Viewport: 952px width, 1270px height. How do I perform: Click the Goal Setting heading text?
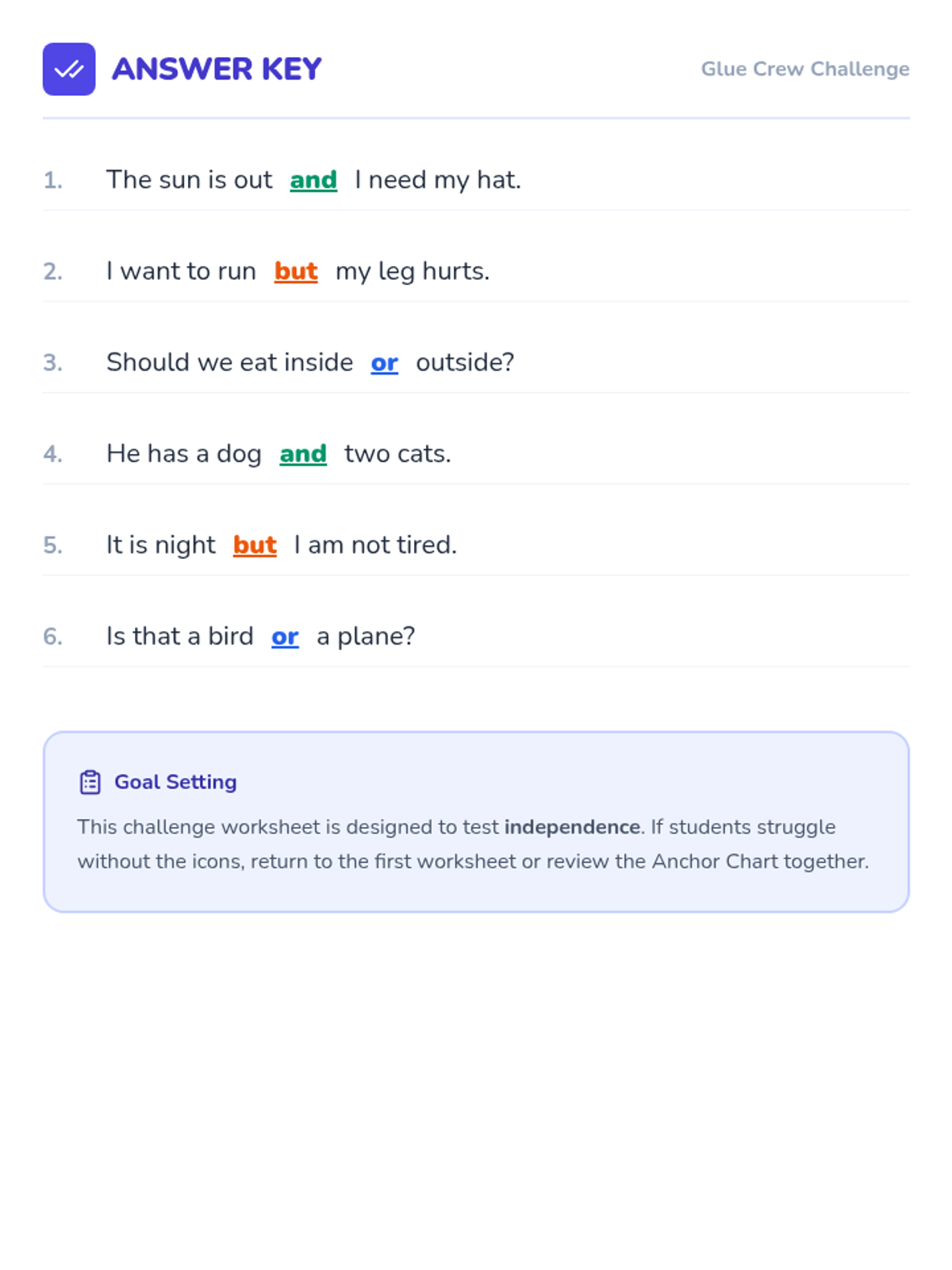point(175,782)
